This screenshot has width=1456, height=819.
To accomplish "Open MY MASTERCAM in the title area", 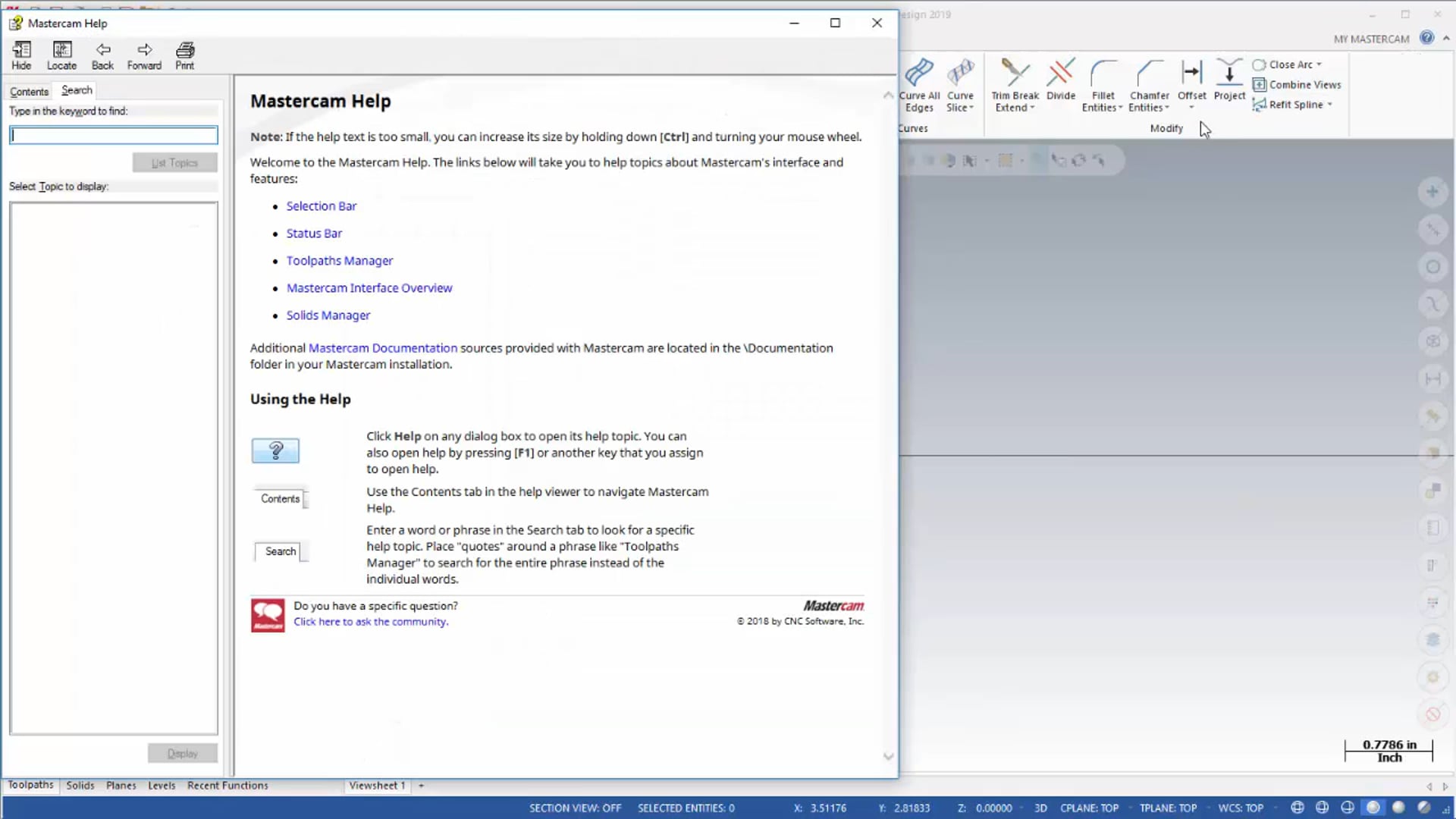I will pyautogui.click(x=1371, y=39).
